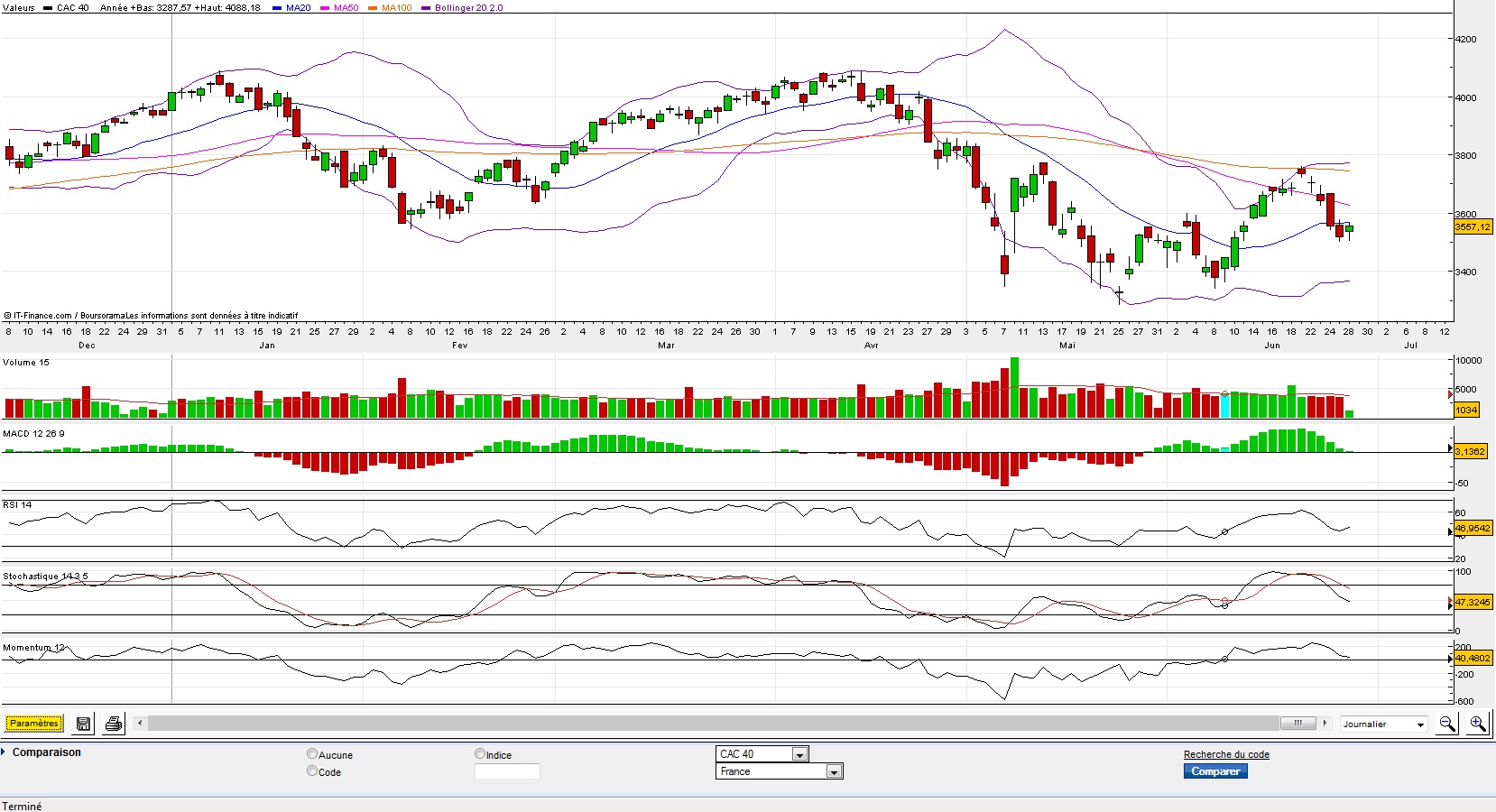
Task: Click the Momentum 12 panel label
Action: (33, 648)
